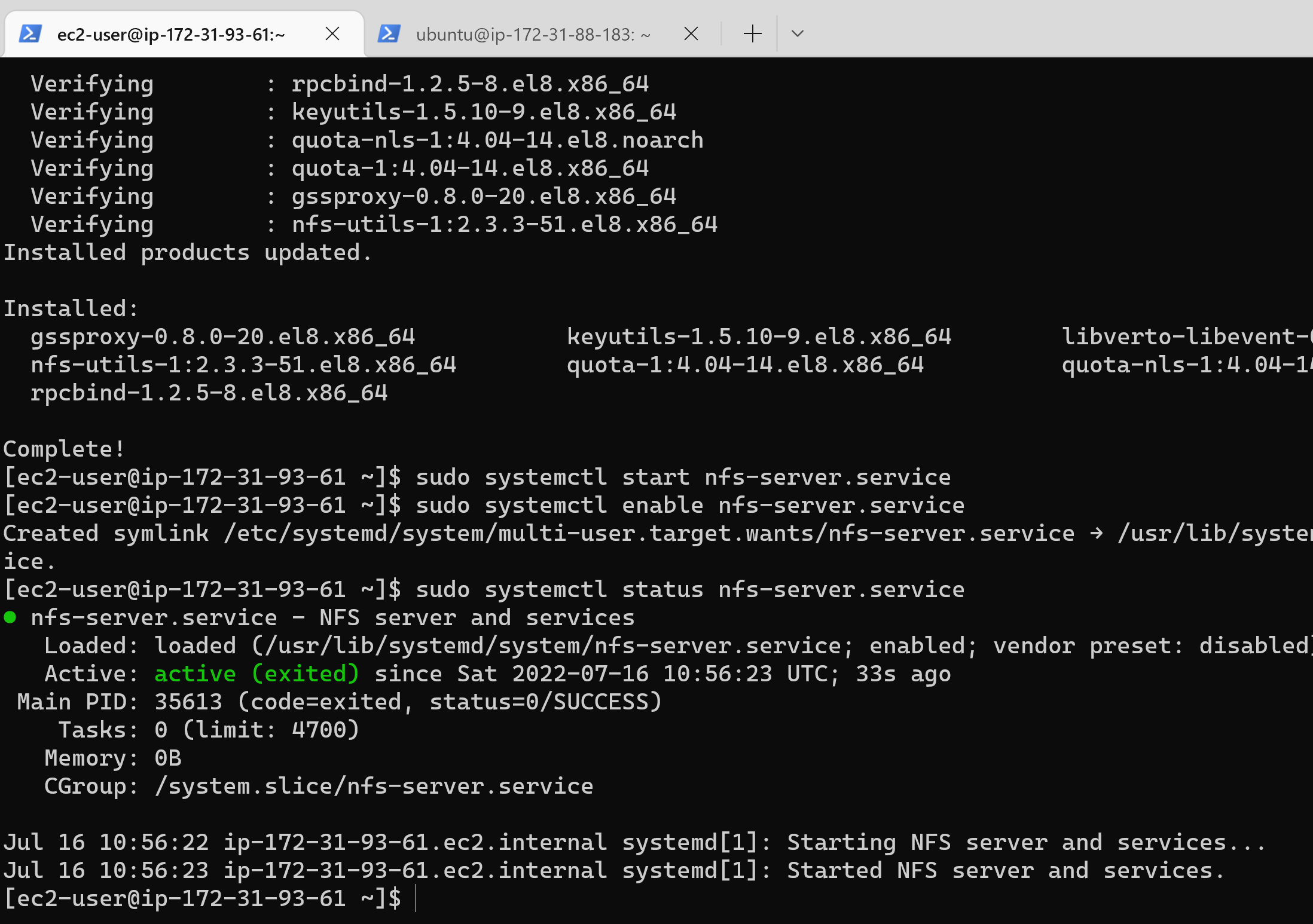Click the PowerShell icon on ec2-user tab
This screenshot has height=924, width=1313.
(30, 34)
